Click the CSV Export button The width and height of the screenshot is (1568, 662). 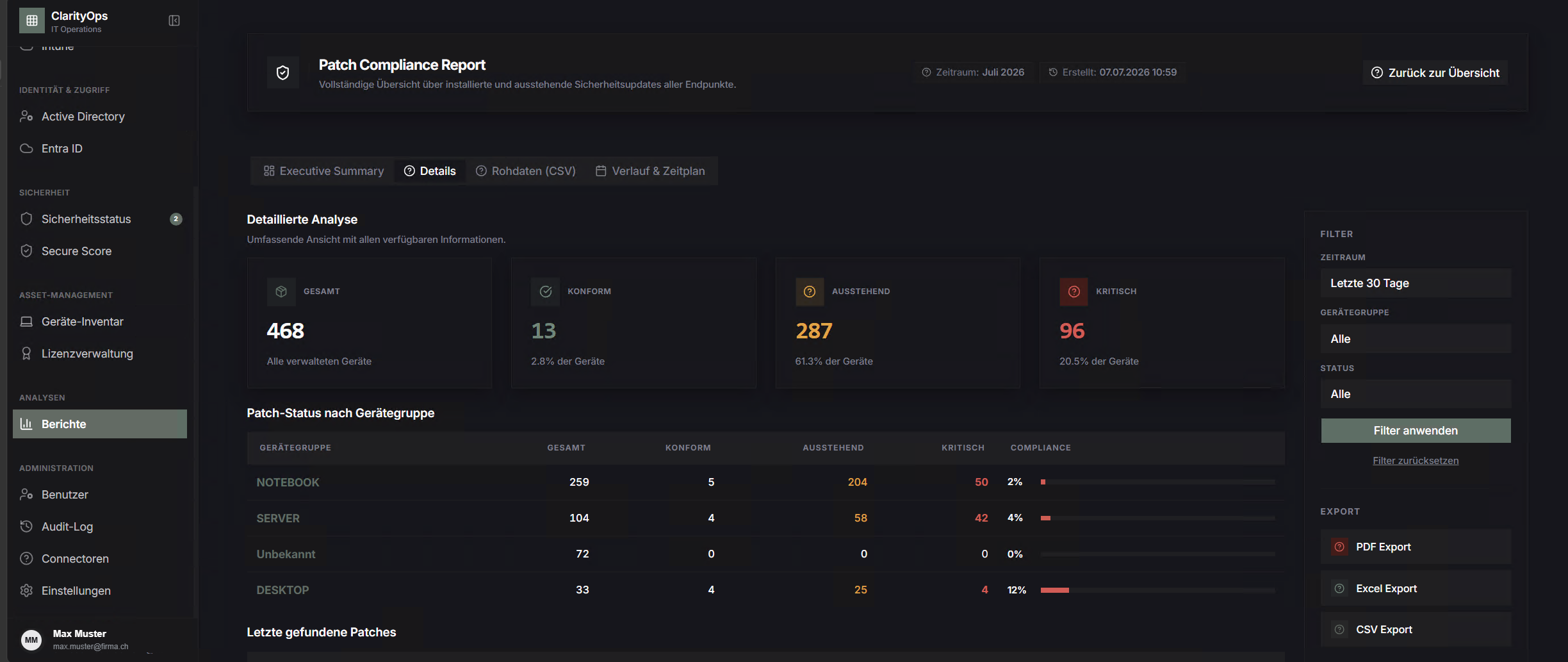[1416, 629]
